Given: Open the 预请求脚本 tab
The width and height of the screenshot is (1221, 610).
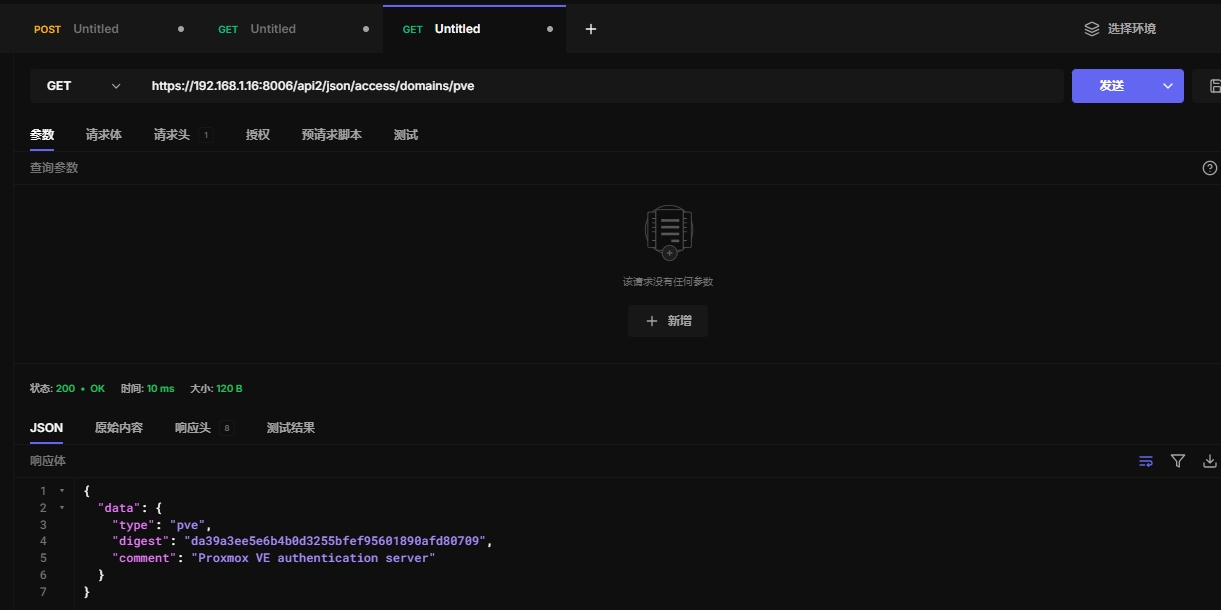Looking at the screenshot, I should [x=332, y=135].
